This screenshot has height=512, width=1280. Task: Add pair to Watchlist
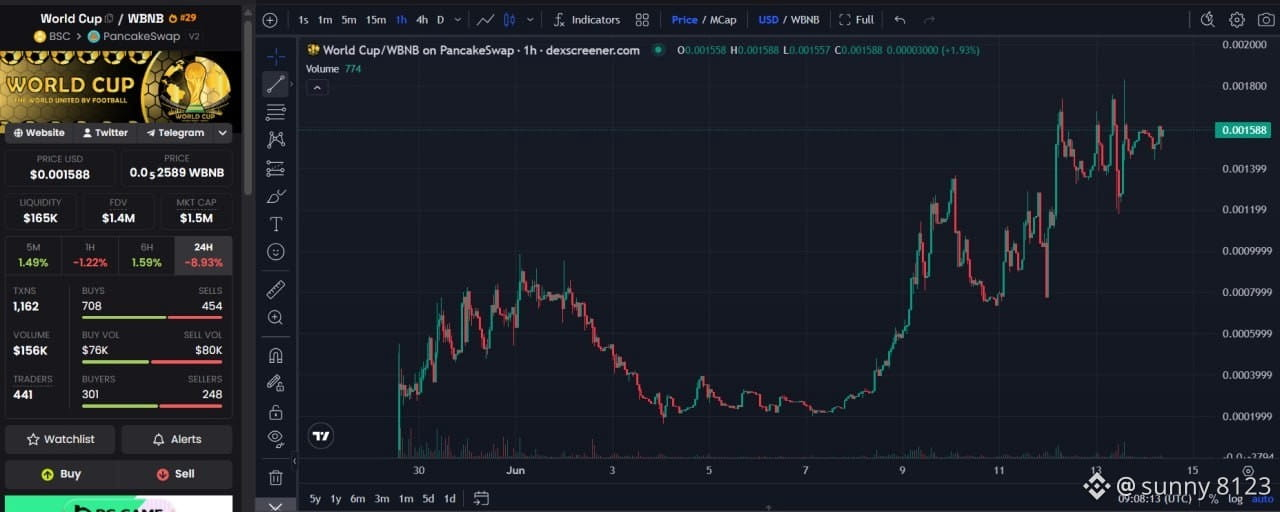coord(60,439)
